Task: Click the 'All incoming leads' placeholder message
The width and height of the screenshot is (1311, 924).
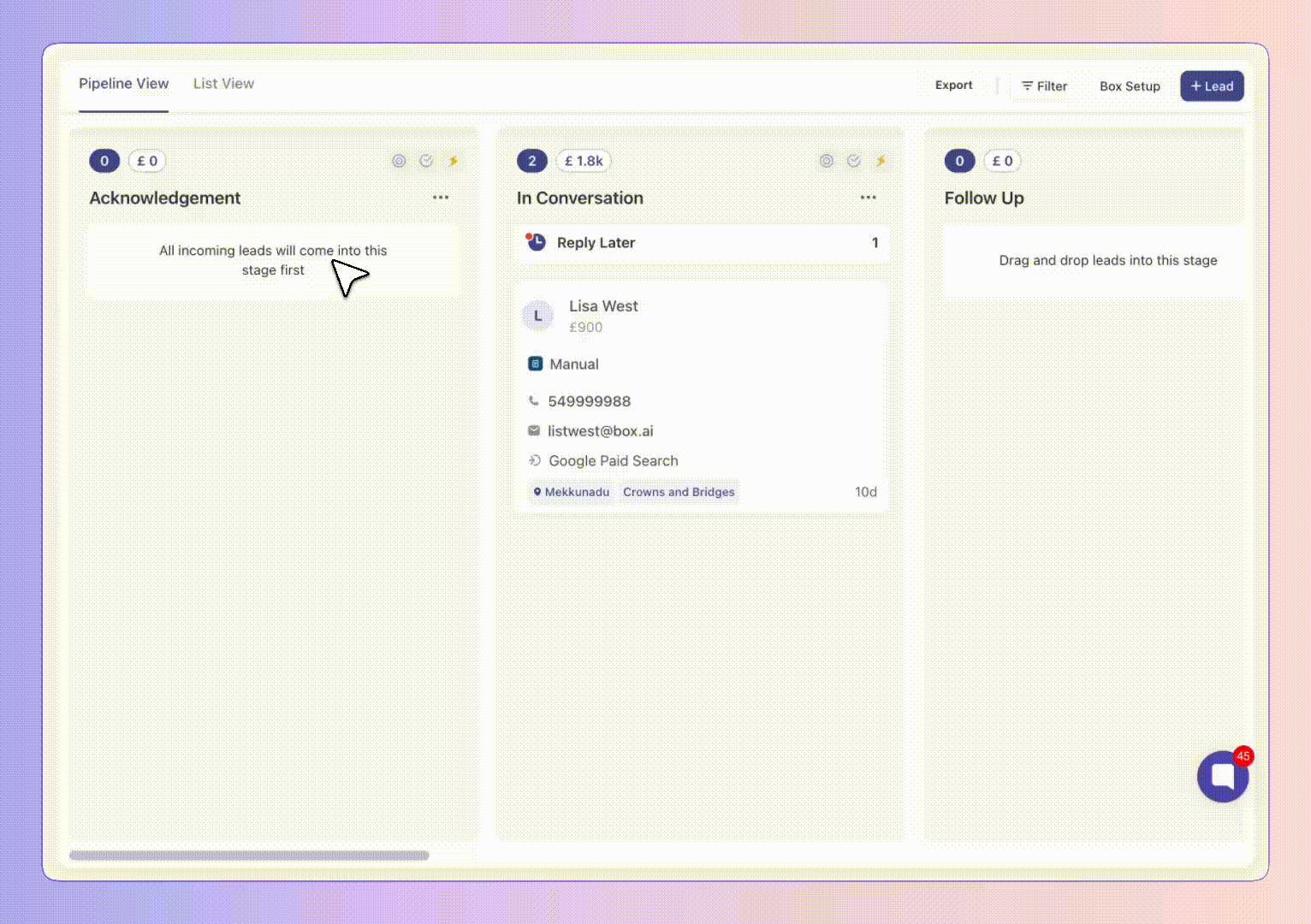Action: click(x=273, y=260)
